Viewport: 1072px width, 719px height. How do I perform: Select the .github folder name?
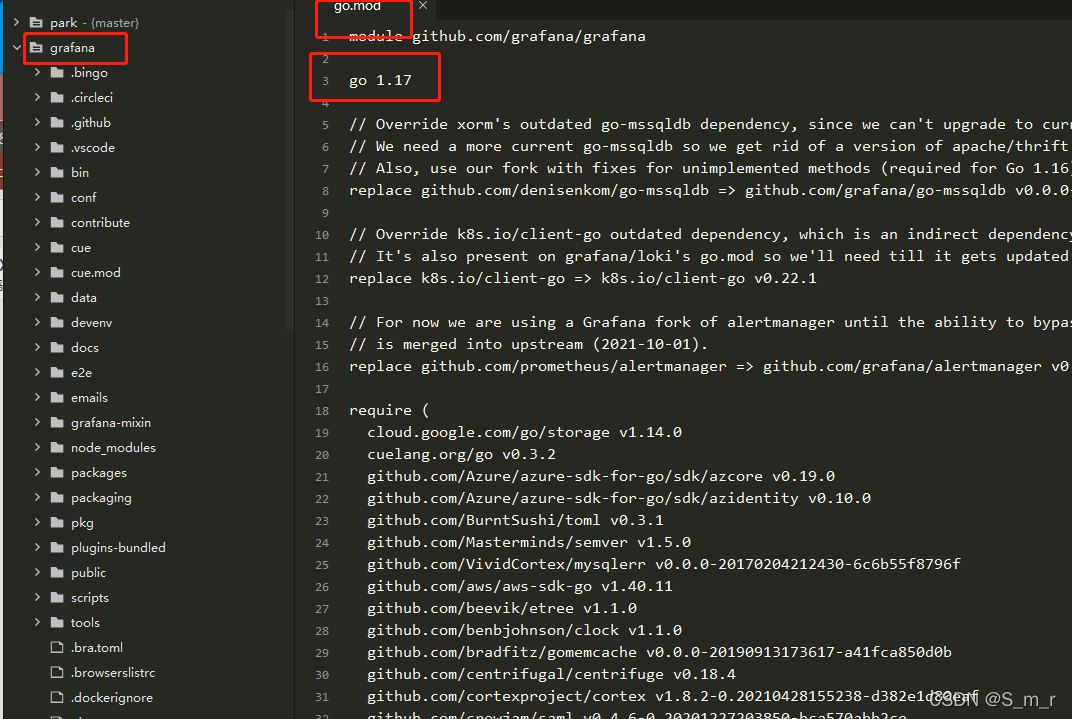tap(90, 123)
